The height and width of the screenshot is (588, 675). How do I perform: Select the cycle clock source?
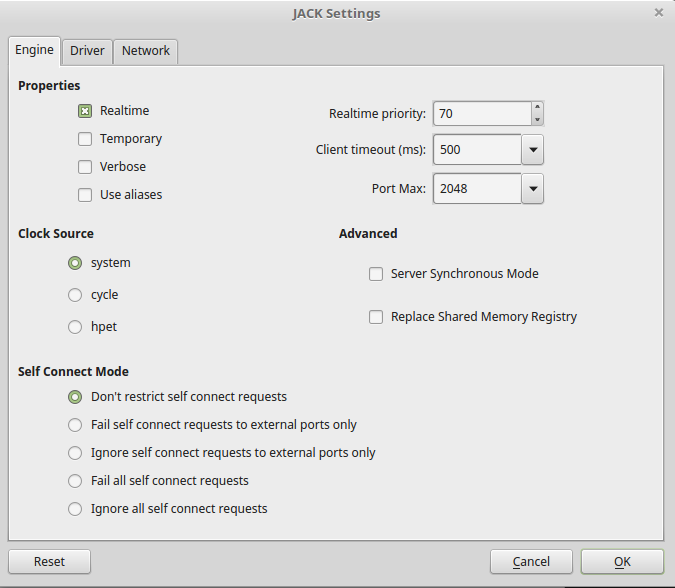tap(75, 295)
